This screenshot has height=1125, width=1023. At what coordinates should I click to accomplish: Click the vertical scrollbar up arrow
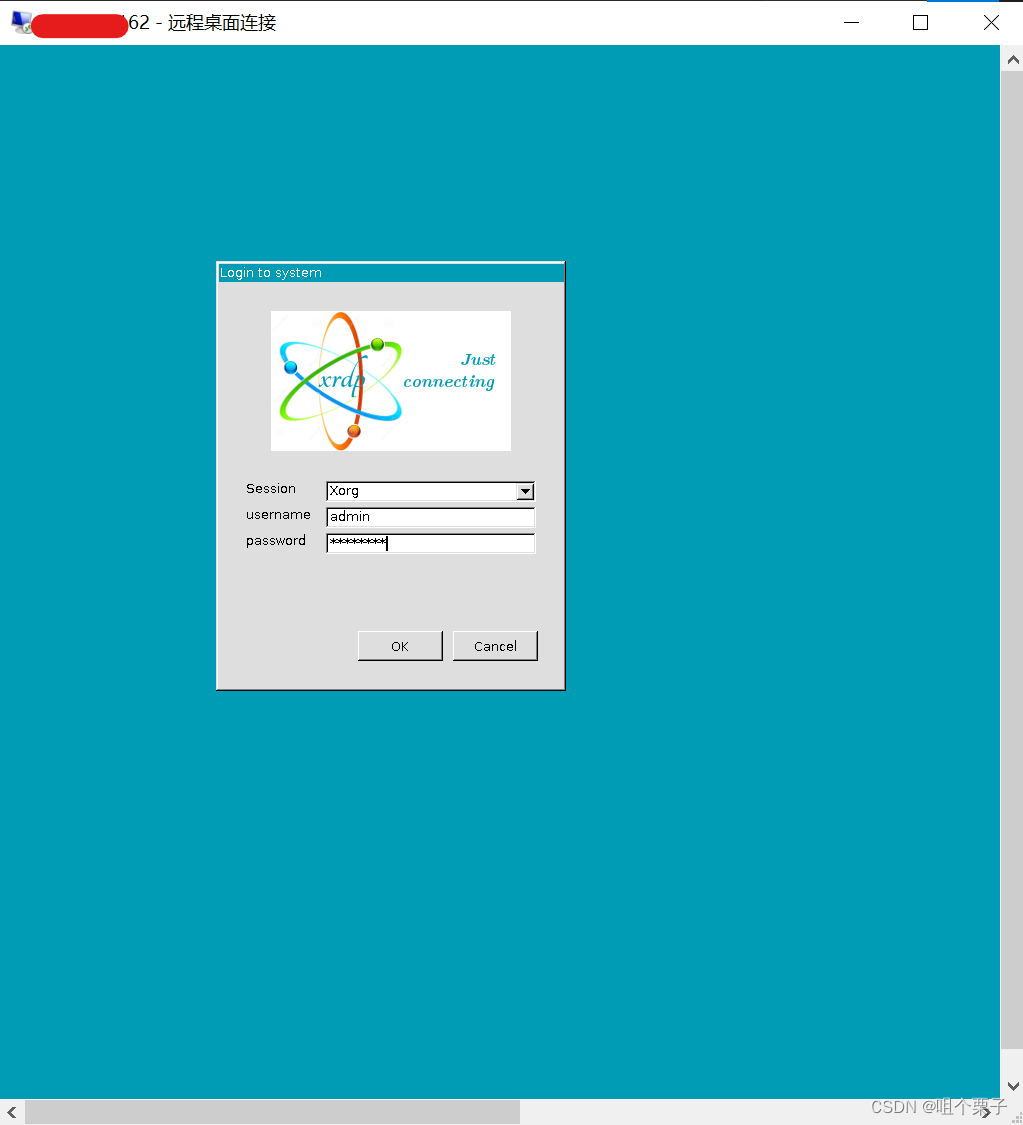pyautogui.click(x=1013, y=60)
